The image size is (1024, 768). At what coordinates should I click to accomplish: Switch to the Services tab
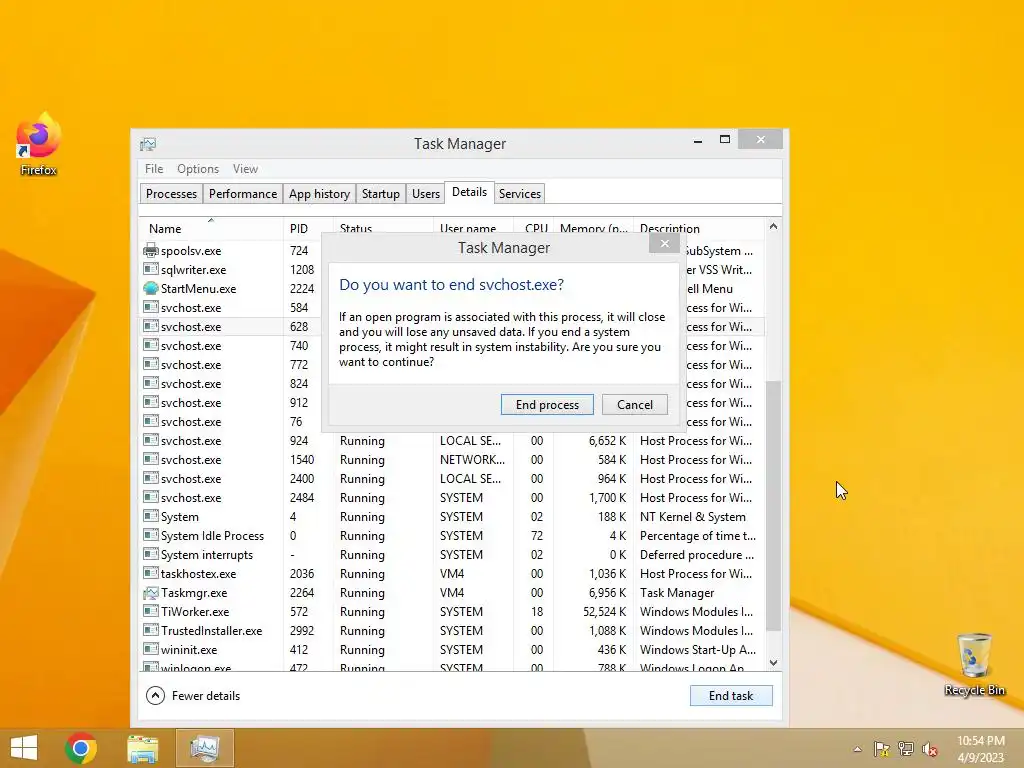tap(520, 193)
